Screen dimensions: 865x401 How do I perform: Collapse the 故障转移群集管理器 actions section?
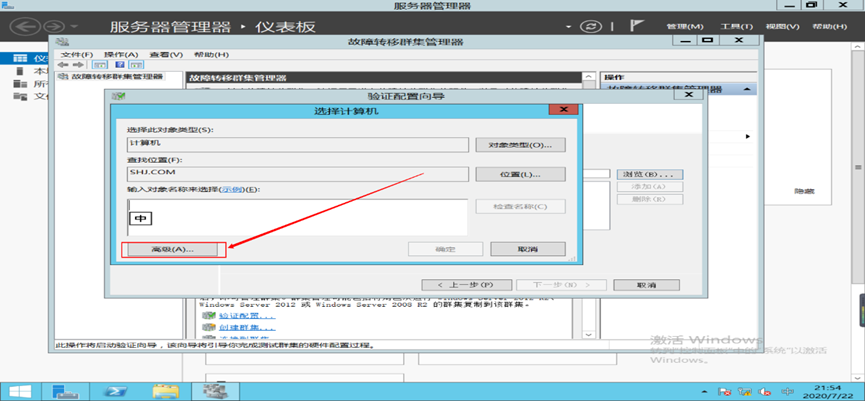tap(746, 89)
